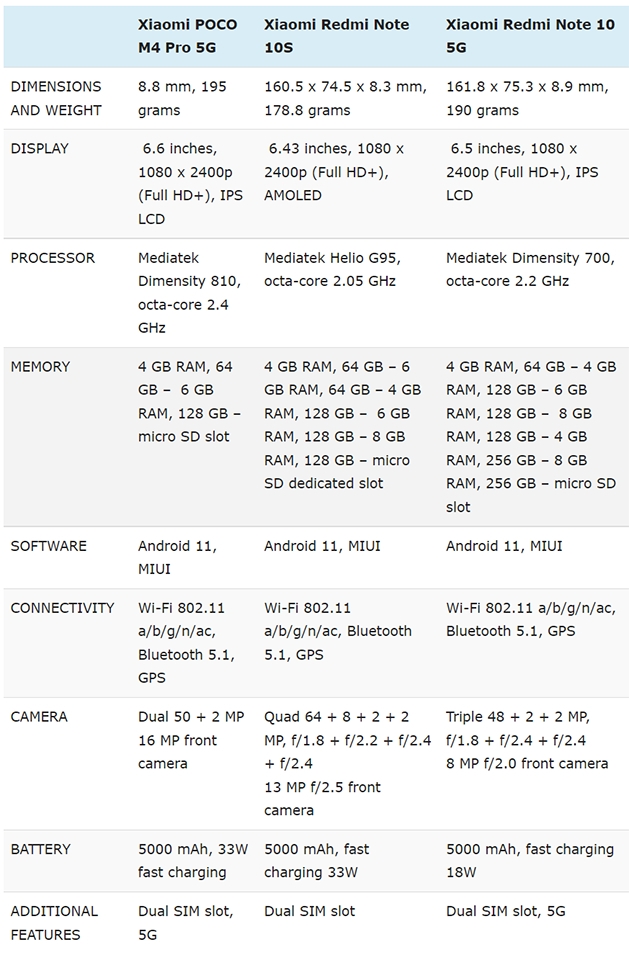Click the CAMERA row label

coord(39,717)
